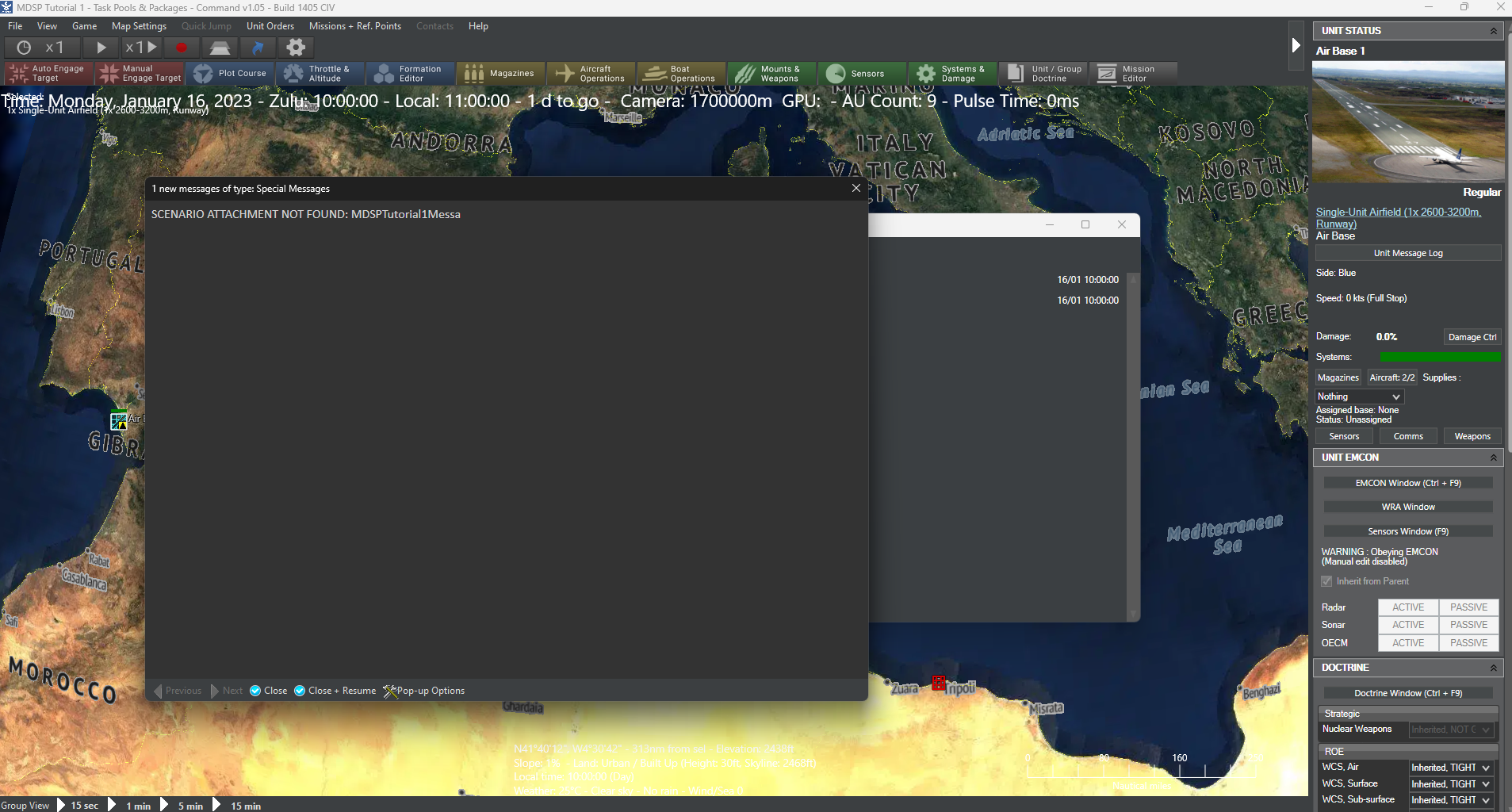
Task: Open the Magazines panel
Action: (x=500, y=73)
